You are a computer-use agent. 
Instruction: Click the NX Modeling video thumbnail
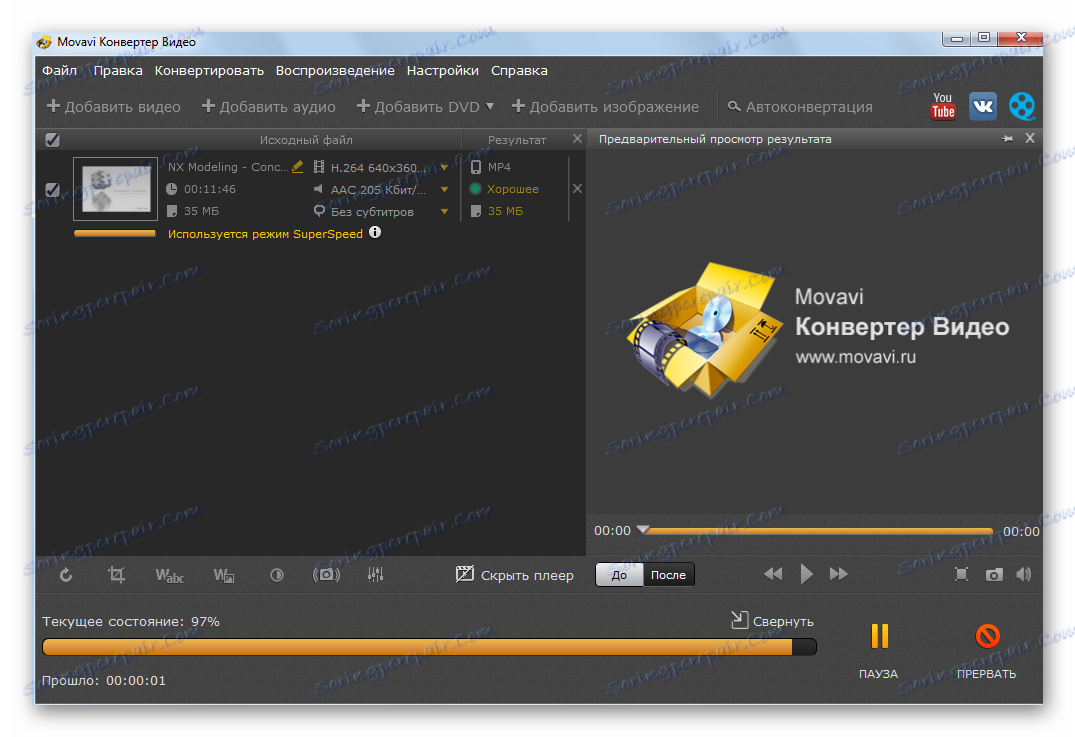[114, 188]
